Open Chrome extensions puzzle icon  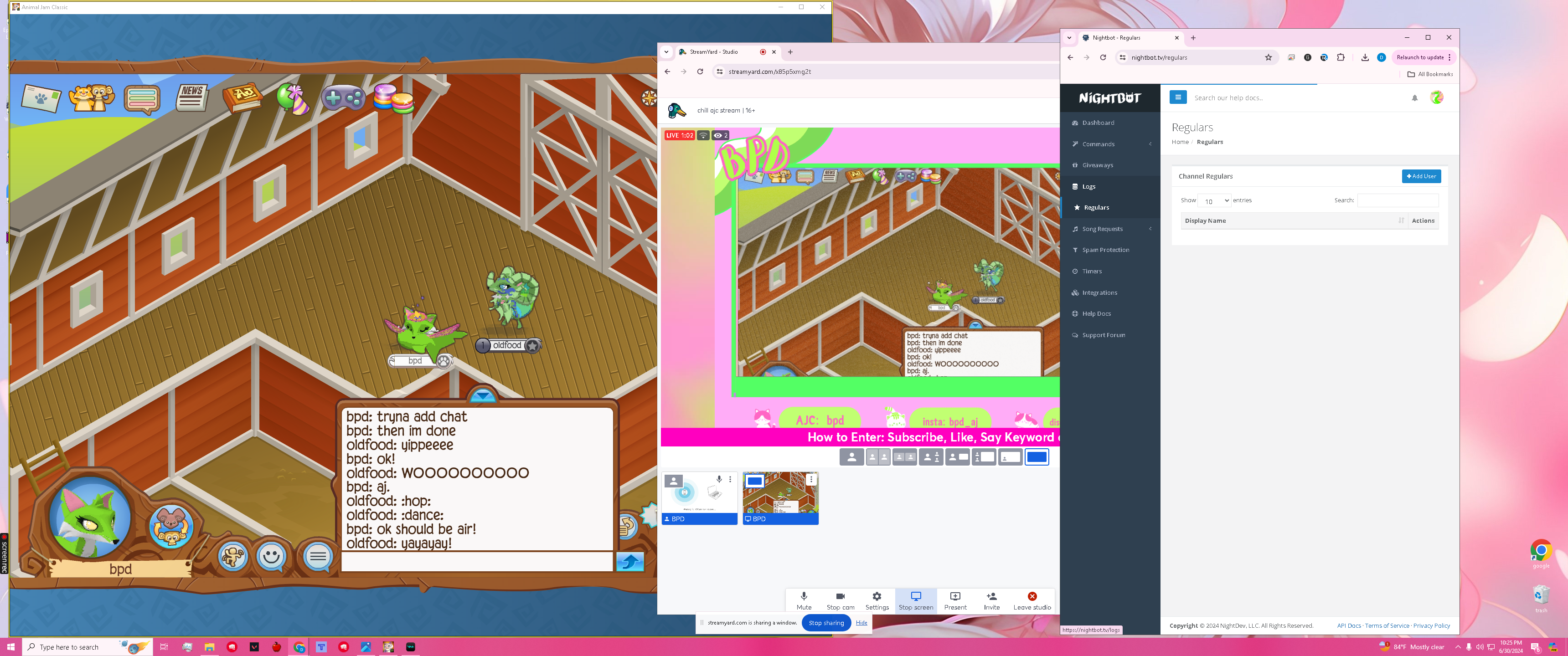coord(1341,57)
